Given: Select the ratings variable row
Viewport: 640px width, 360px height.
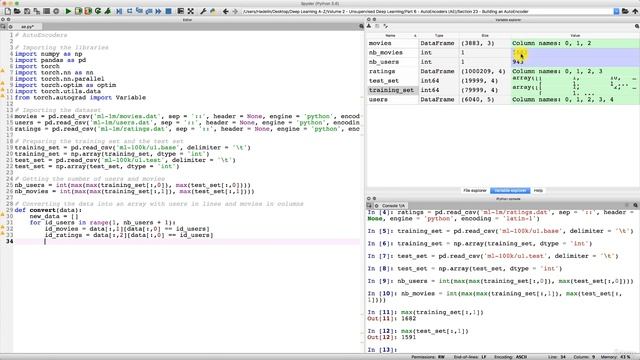Looking at the screenshot, I should (503, 71).
